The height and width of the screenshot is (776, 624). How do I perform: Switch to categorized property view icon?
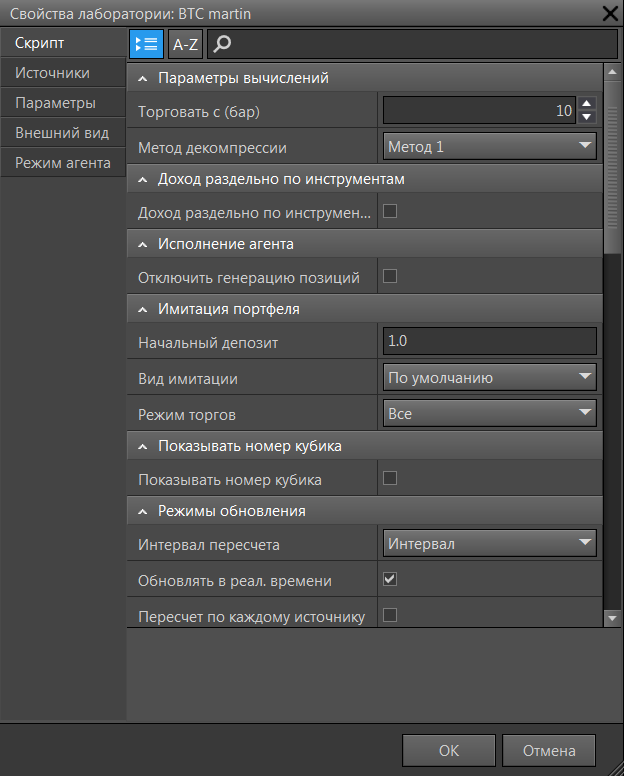tap(146, 44)
